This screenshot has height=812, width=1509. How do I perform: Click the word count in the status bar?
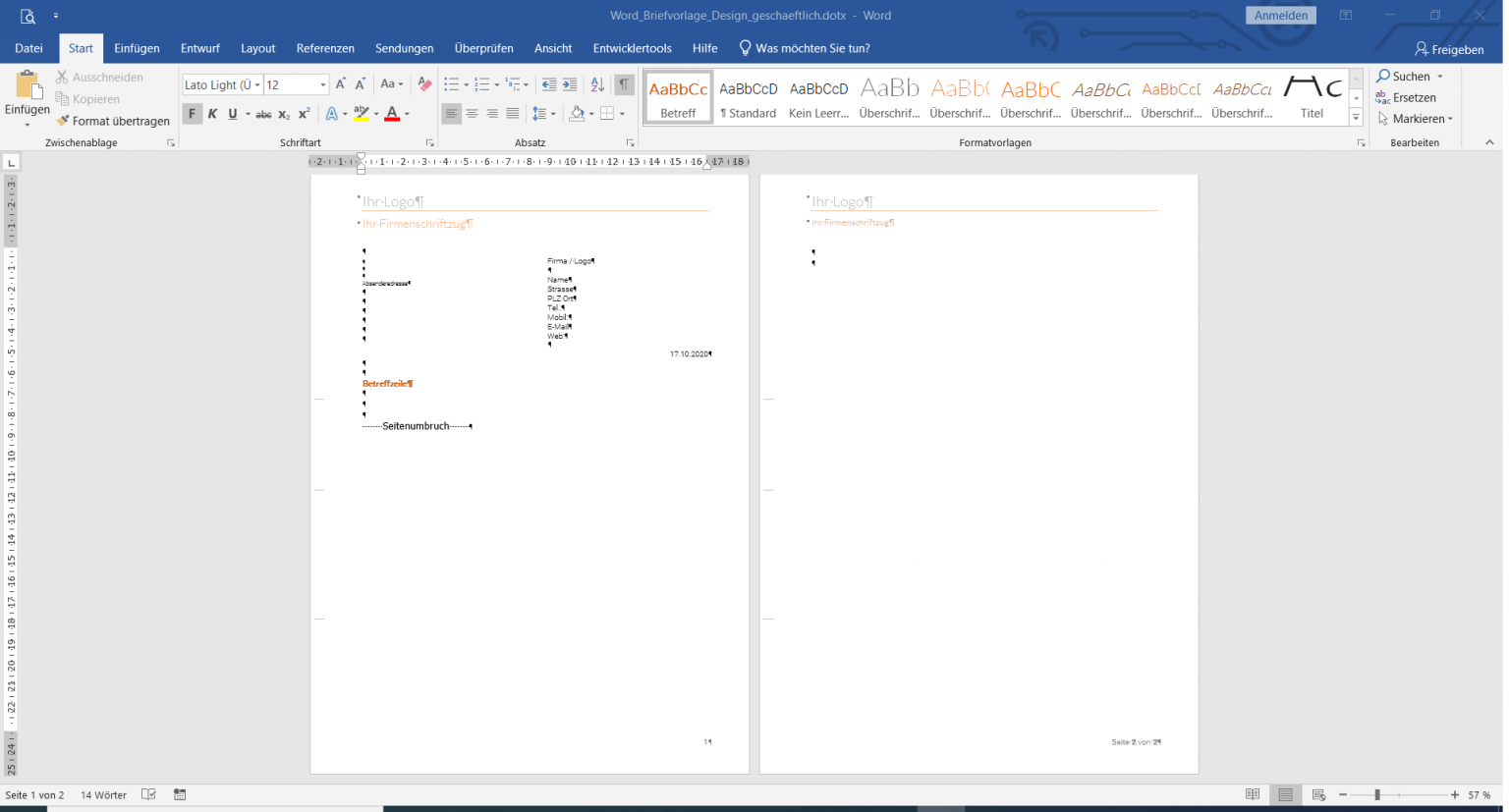[103, 794]
